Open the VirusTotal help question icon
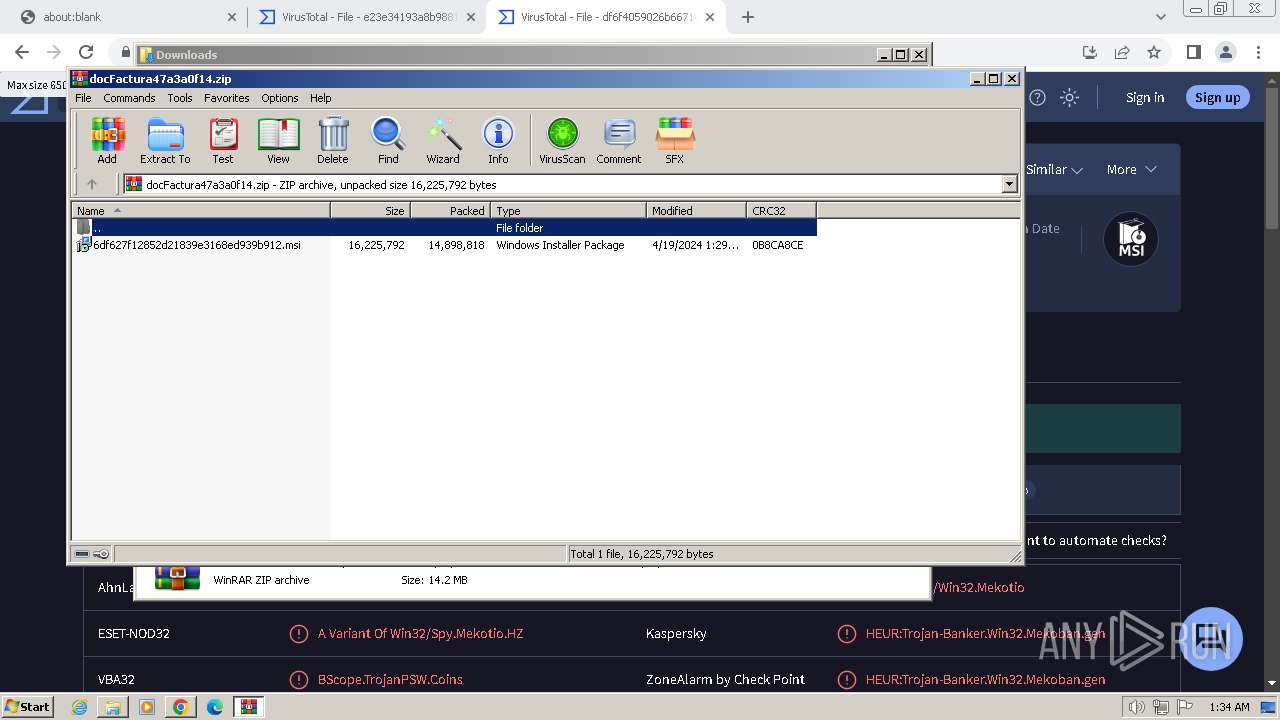This screenshot has width=1280, height=720. [1038, 97]
